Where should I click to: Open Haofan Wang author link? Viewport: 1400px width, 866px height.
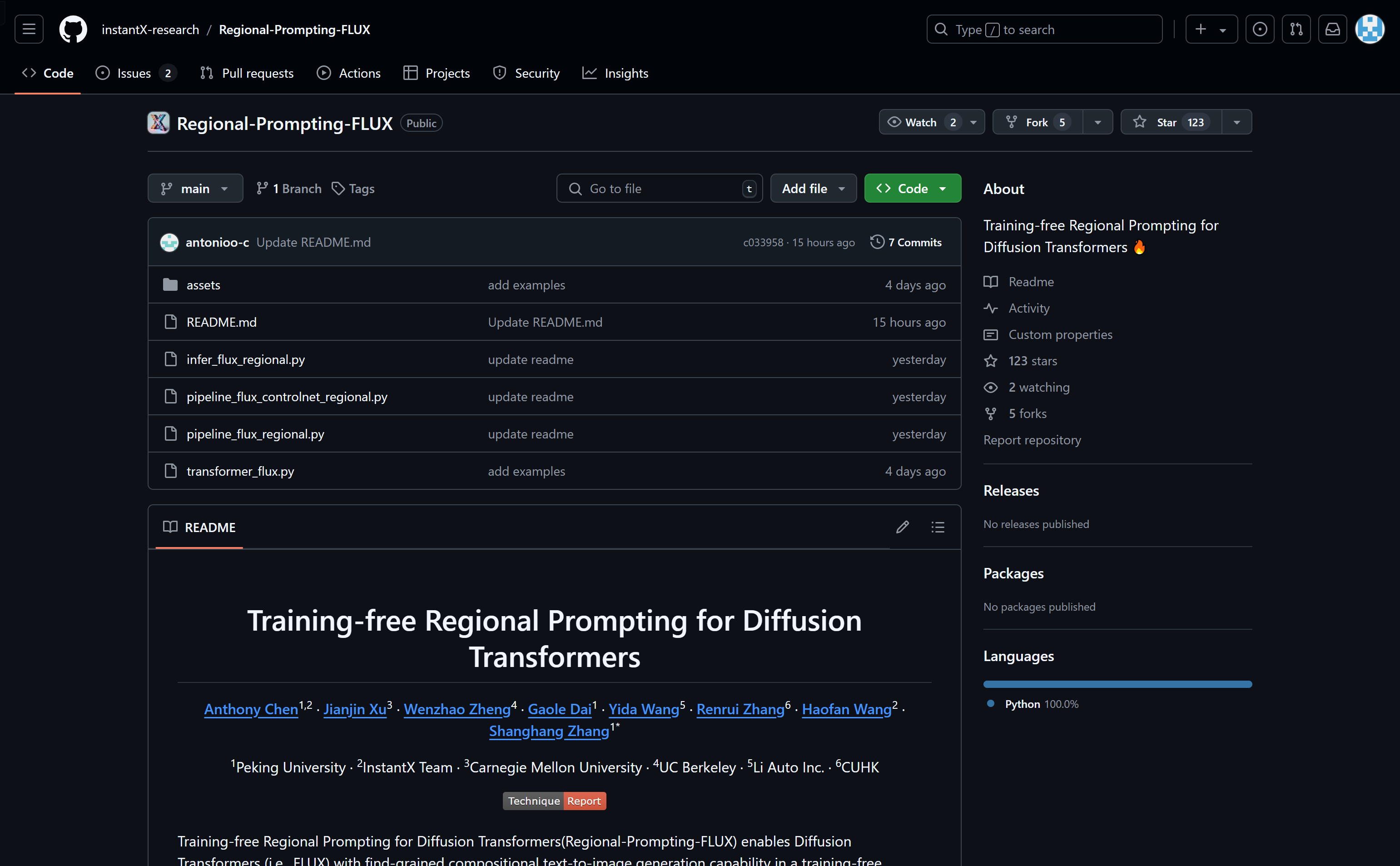click(846, 709)
